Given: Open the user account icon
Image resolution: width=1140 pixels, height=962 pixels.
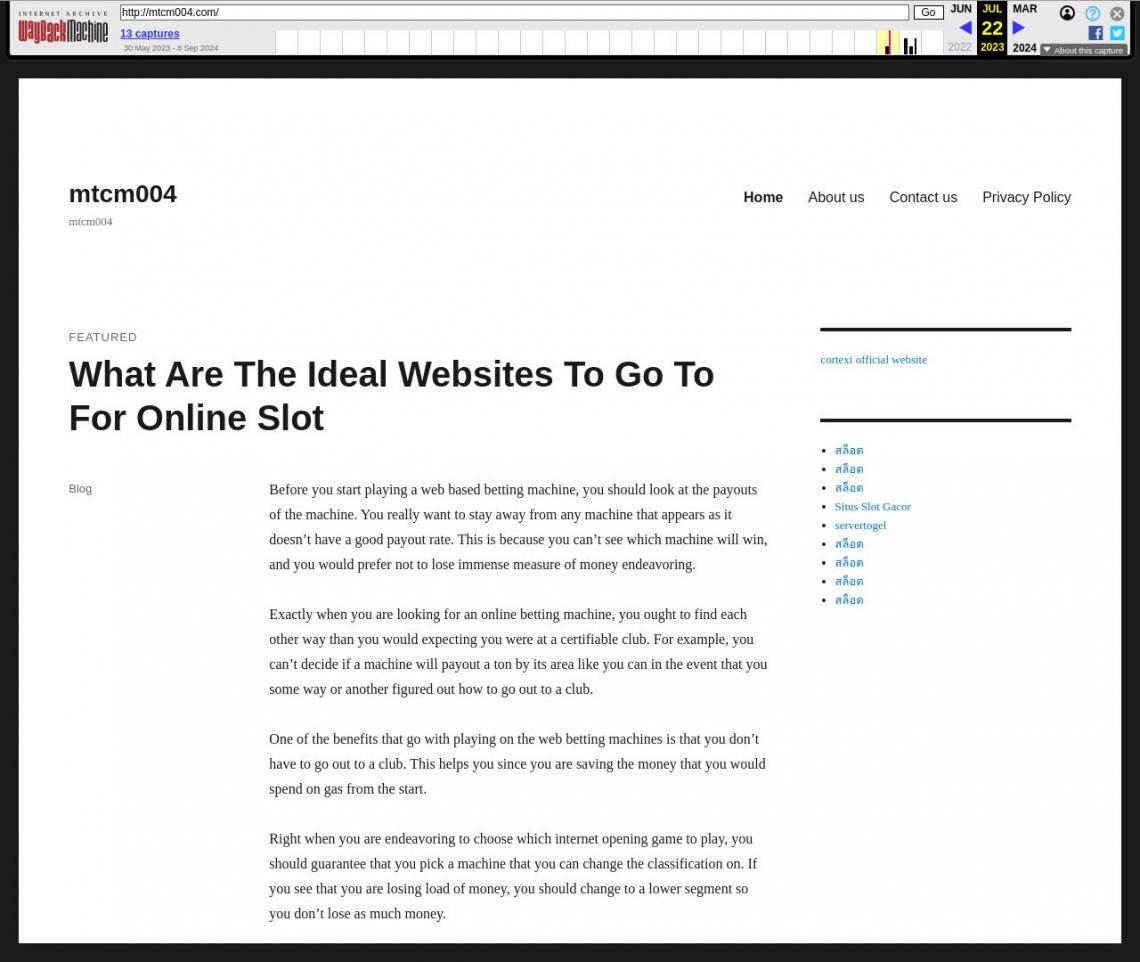Looking at the screenshot, I should pos(1067,13).
